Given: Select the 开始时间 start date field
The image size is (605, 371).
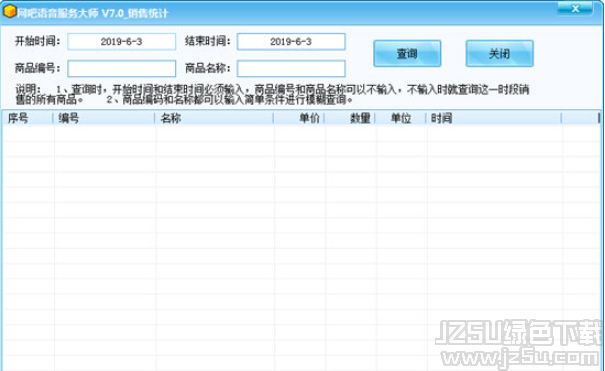Looking at the screenshot, I should coord(122,42).
